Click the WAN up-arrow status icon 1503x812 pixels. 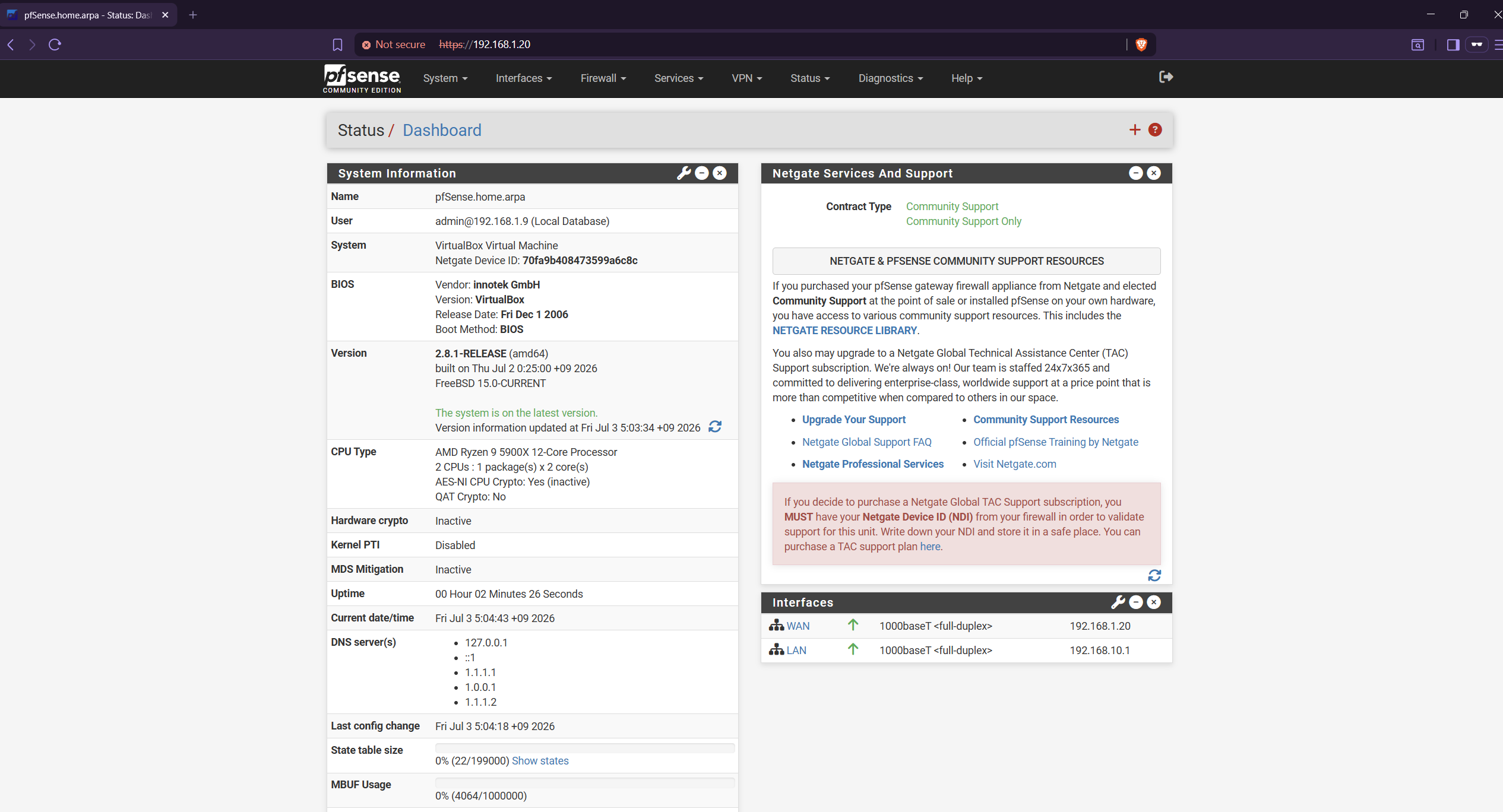(853, 624)
